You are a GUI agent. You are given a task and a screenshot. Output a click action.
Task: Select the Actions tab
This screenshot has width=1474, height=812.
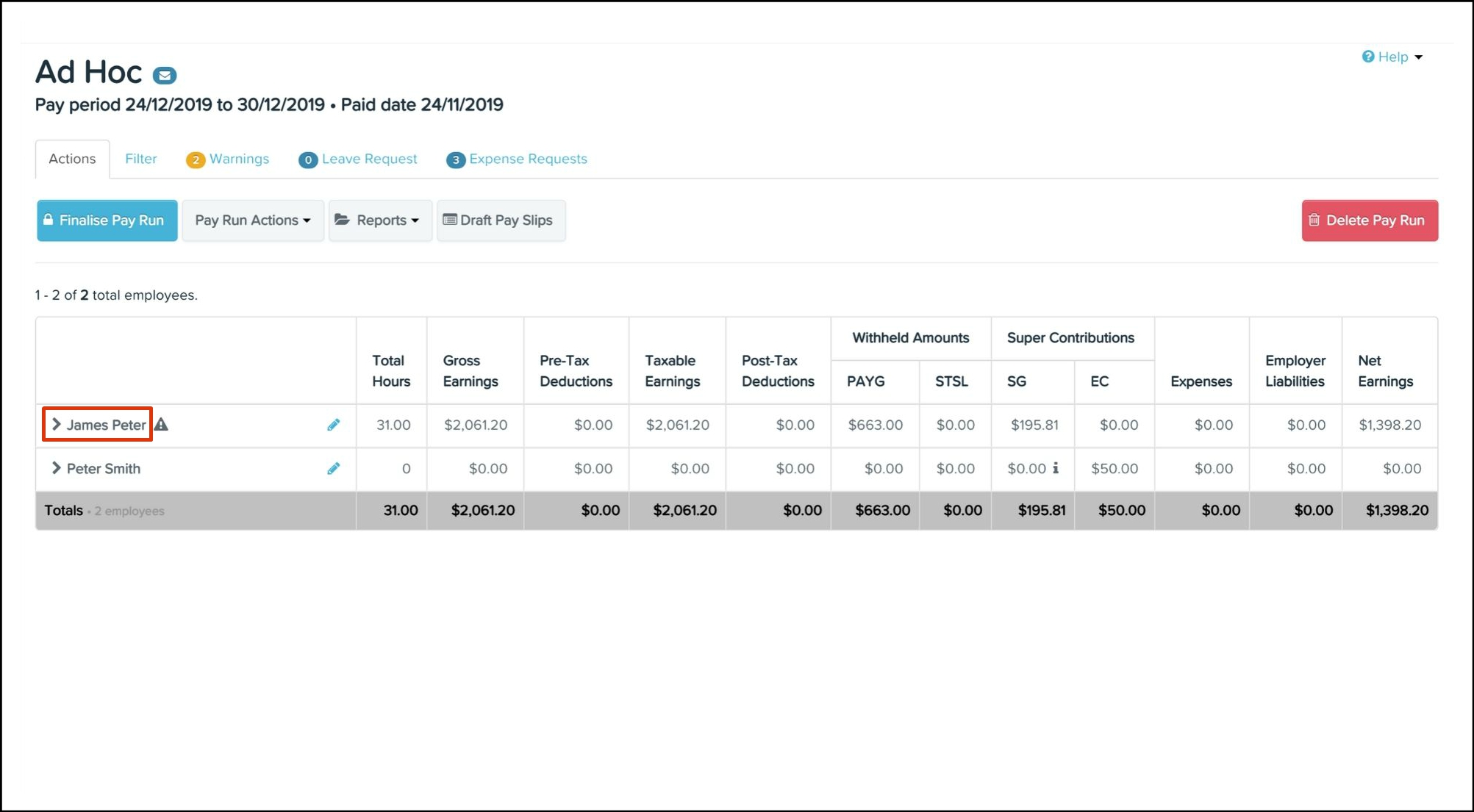coord(72,159)
